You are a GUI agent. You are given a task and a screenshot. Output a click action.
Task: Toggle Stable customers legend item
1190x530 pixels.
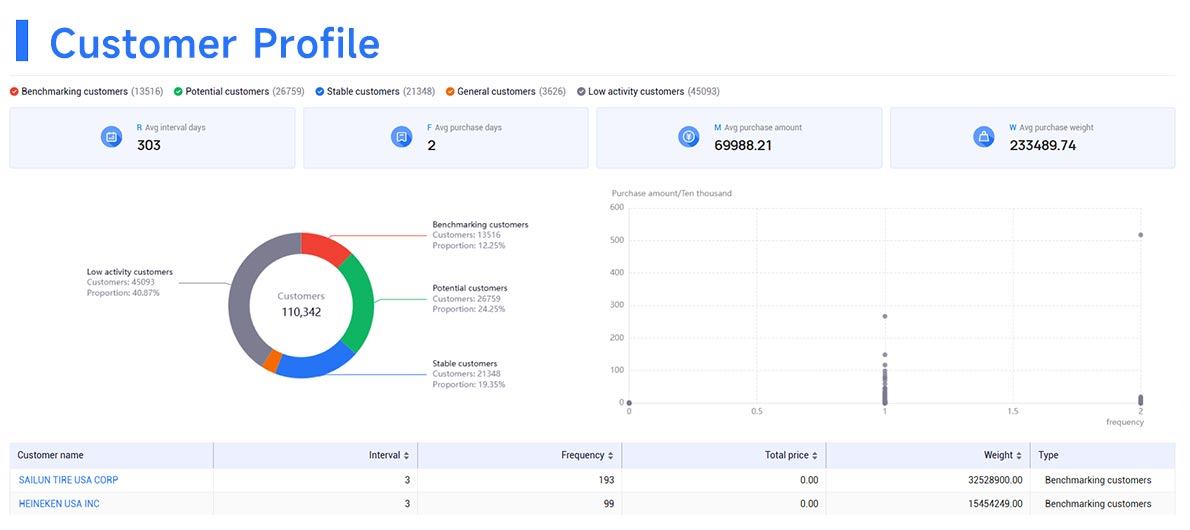click(x=363, y=92)
